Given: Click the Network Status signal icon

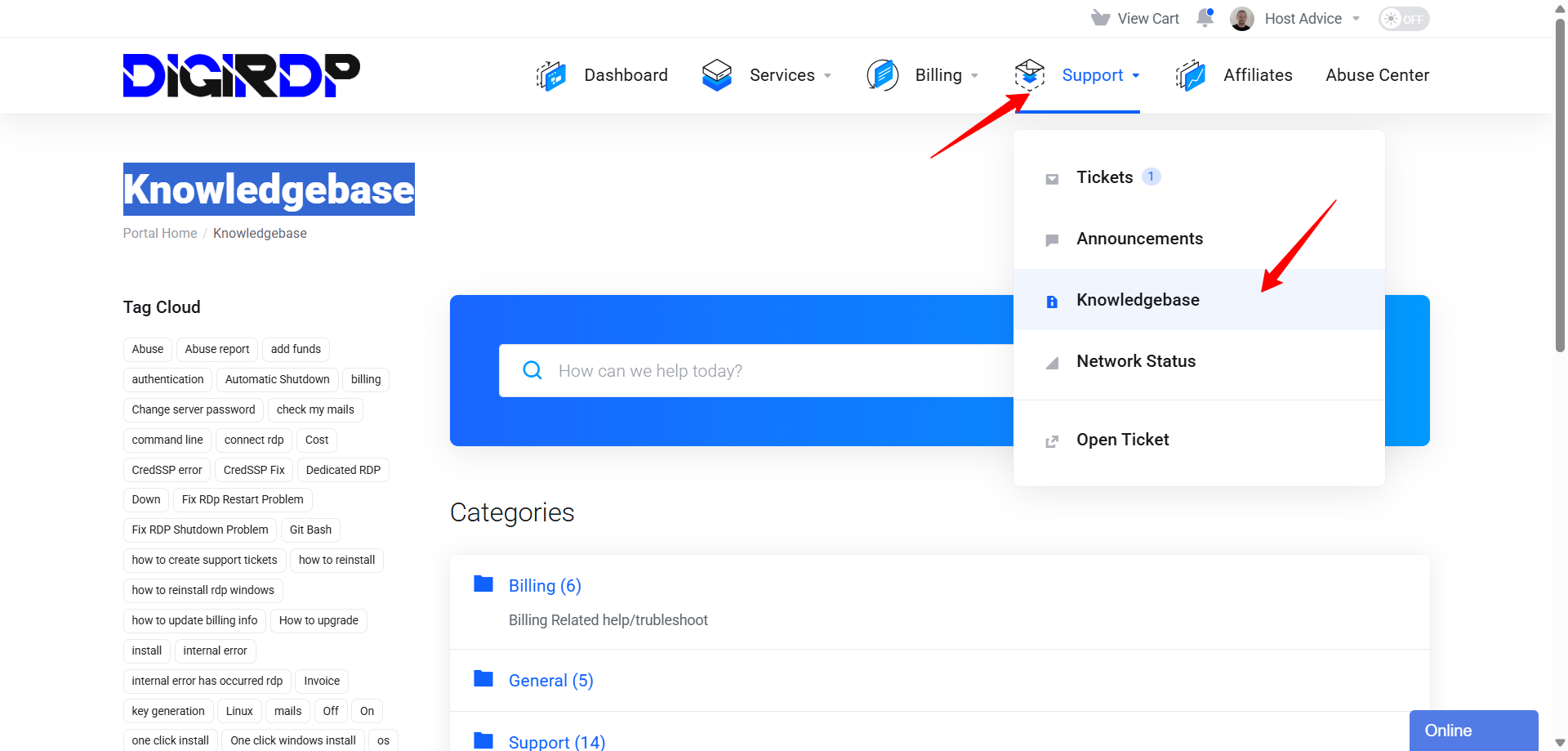Looking at the screenshot, I should coord(1052,363).
